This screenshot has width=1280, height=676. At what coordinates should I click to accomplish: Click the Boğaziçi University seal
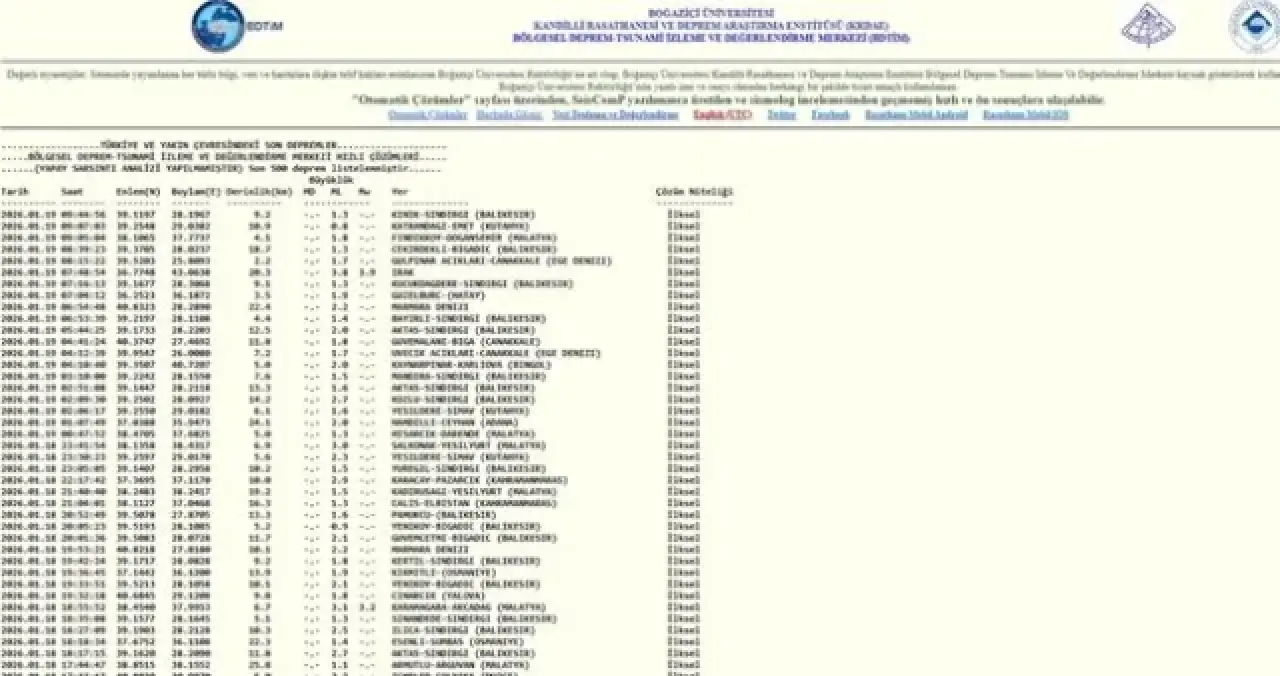tap(1254, 26)
